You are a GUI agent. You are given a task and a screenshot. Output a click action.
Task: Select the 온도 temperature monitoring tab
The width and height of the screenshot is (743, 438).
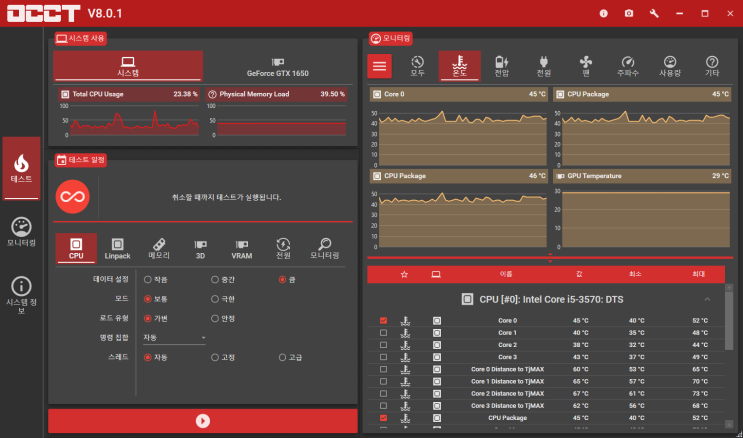(460, 66)
